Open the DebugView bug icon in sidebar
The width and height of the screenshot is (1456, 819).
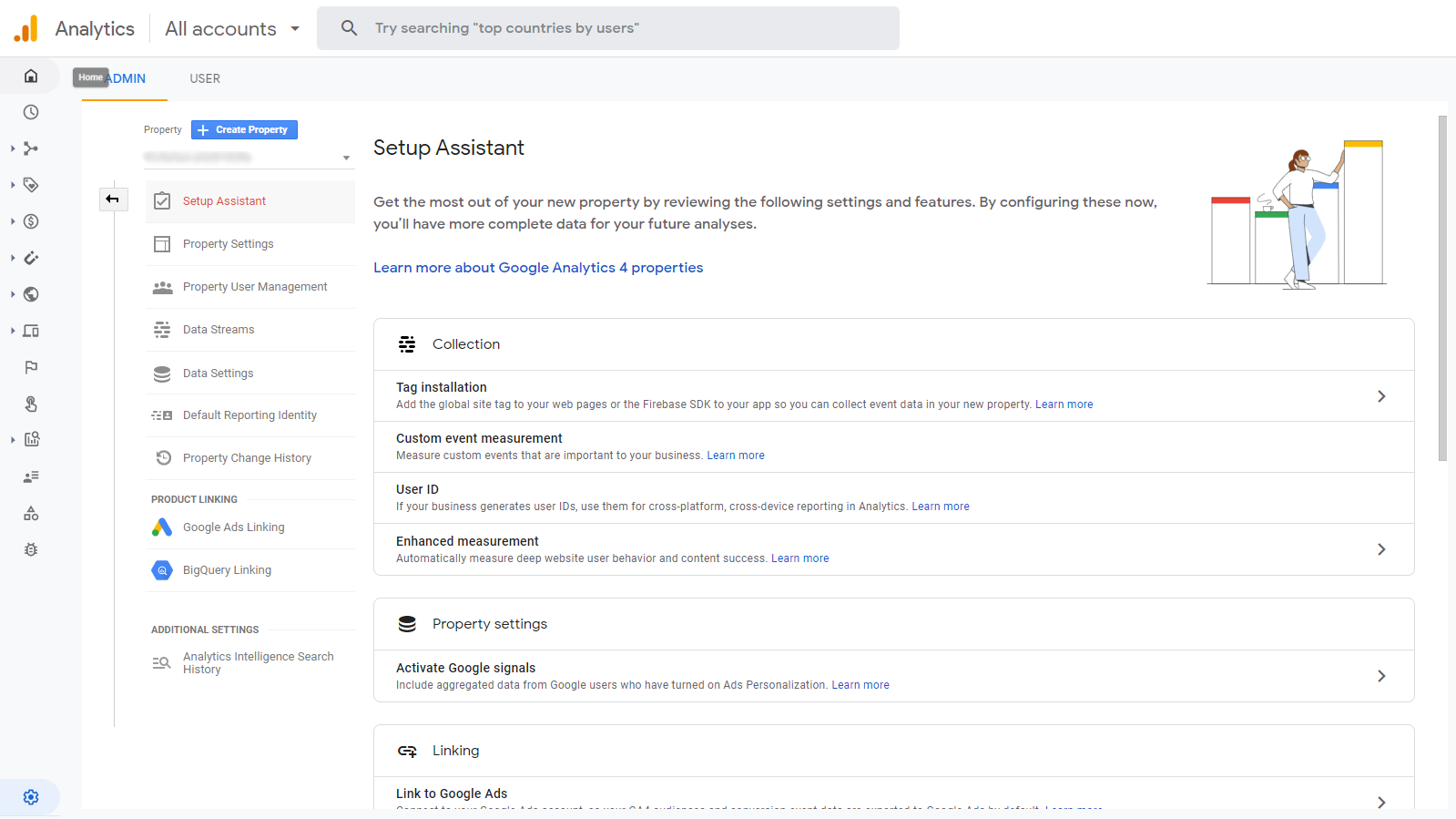click(x=31, y=549)
